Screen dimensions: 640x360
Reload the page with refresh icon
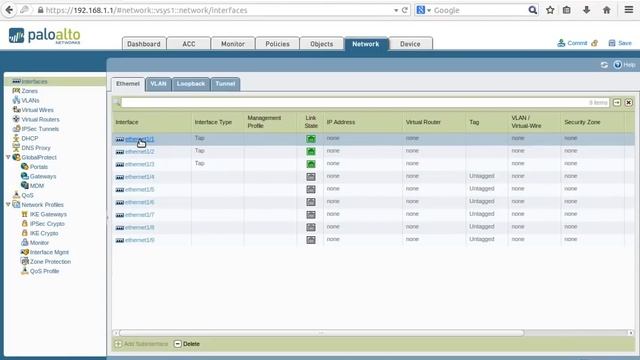tap(405, 10)
